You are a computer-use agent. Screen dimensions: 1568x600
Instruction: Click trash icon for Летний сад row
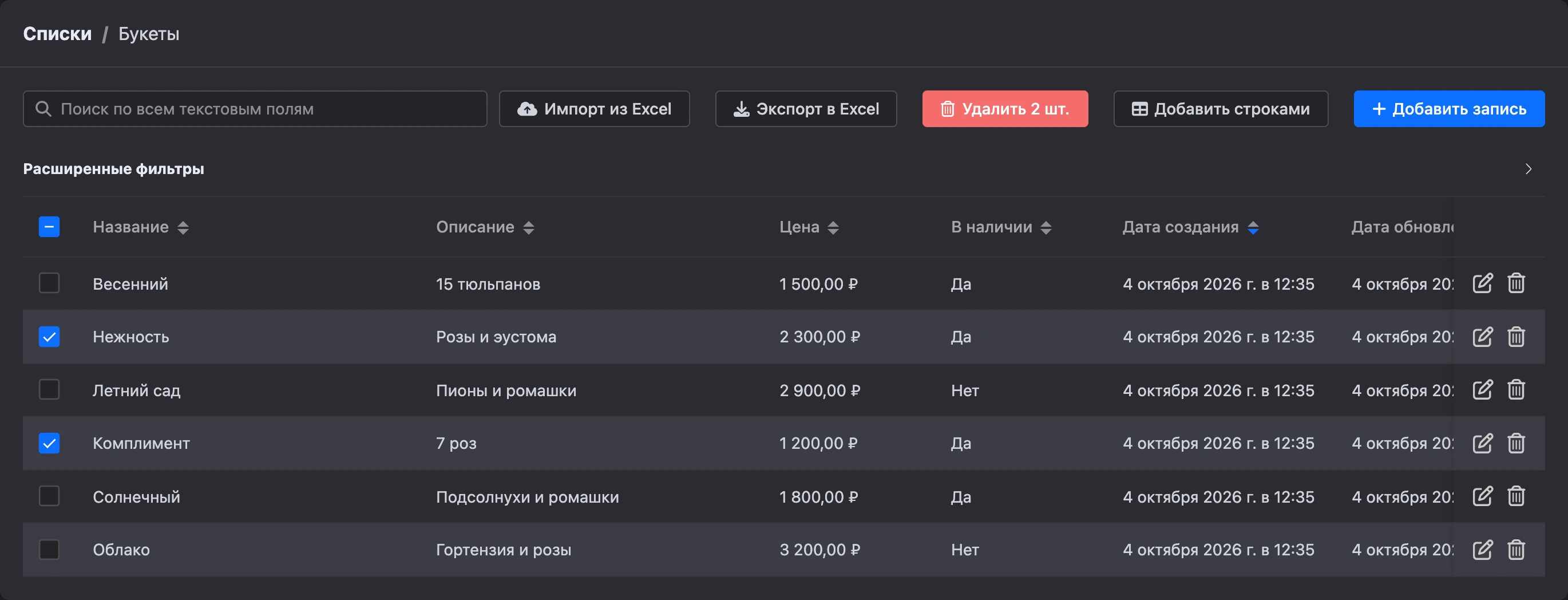pyautogui.click(x=1516, y=390)
